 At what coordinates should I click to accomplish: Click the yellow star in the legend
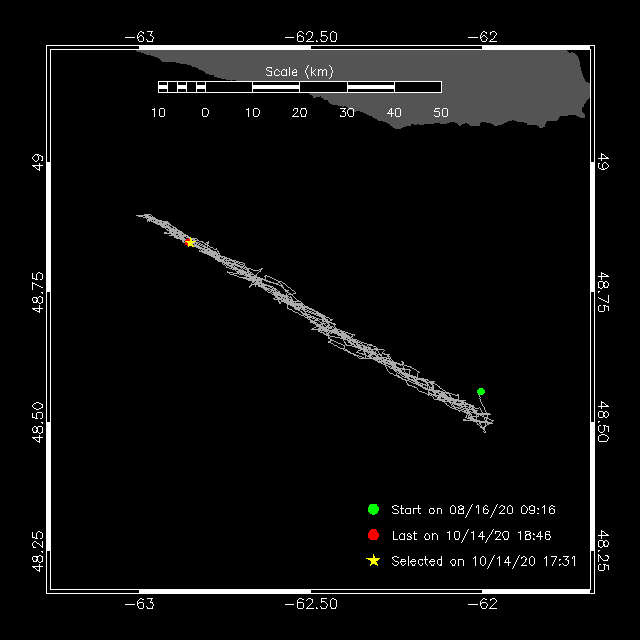(373, 561)
